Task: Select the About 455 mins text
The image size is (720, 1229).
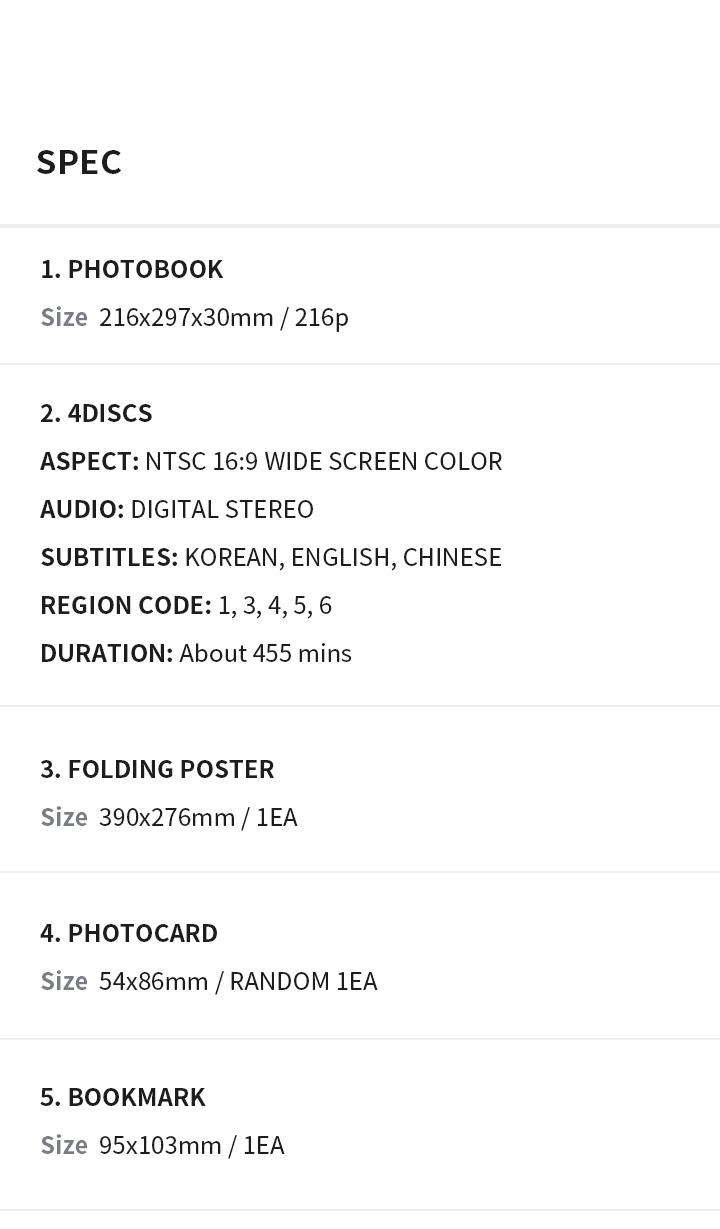Action: [x=265, y=653]
